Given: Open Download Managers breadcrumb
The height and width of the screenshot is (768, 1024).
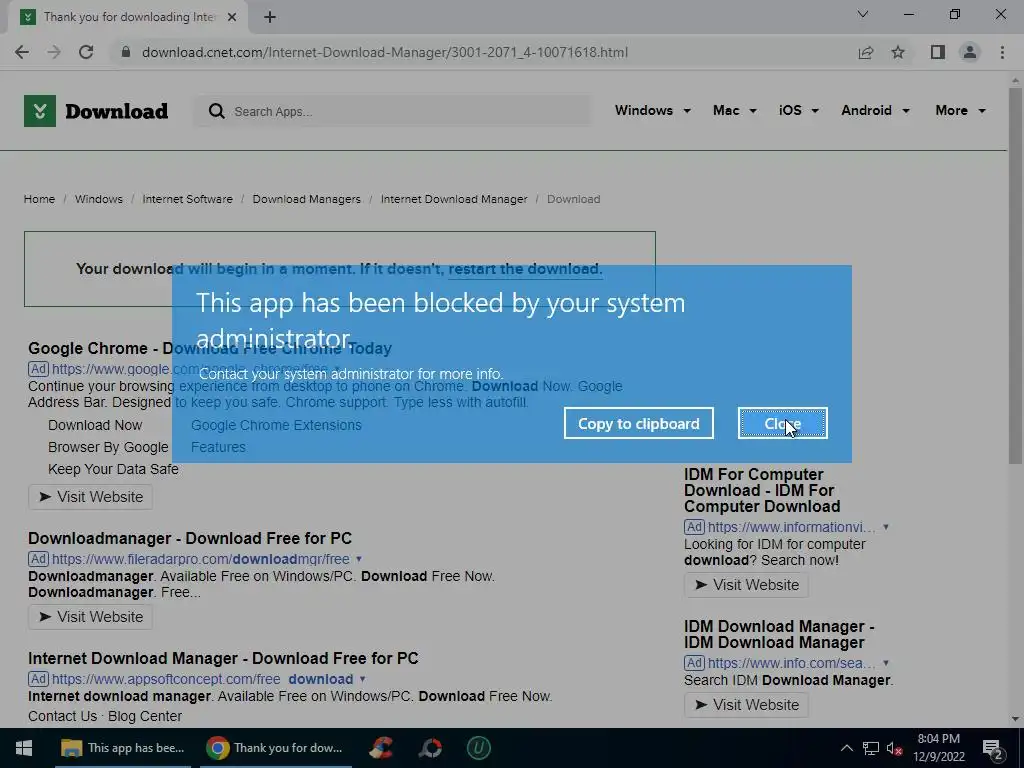Looking at the screenshot, I should click(x=306, y=199).
